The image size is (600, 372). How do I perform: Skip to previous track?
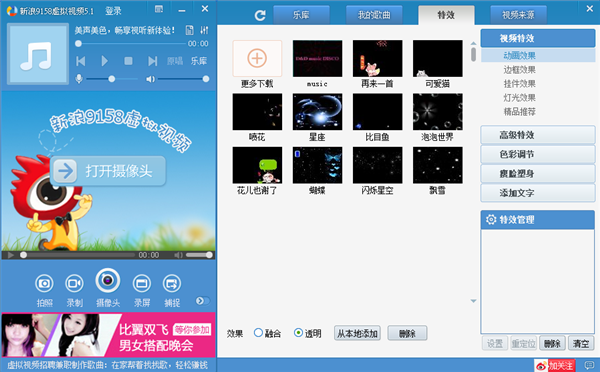[81, 61]
